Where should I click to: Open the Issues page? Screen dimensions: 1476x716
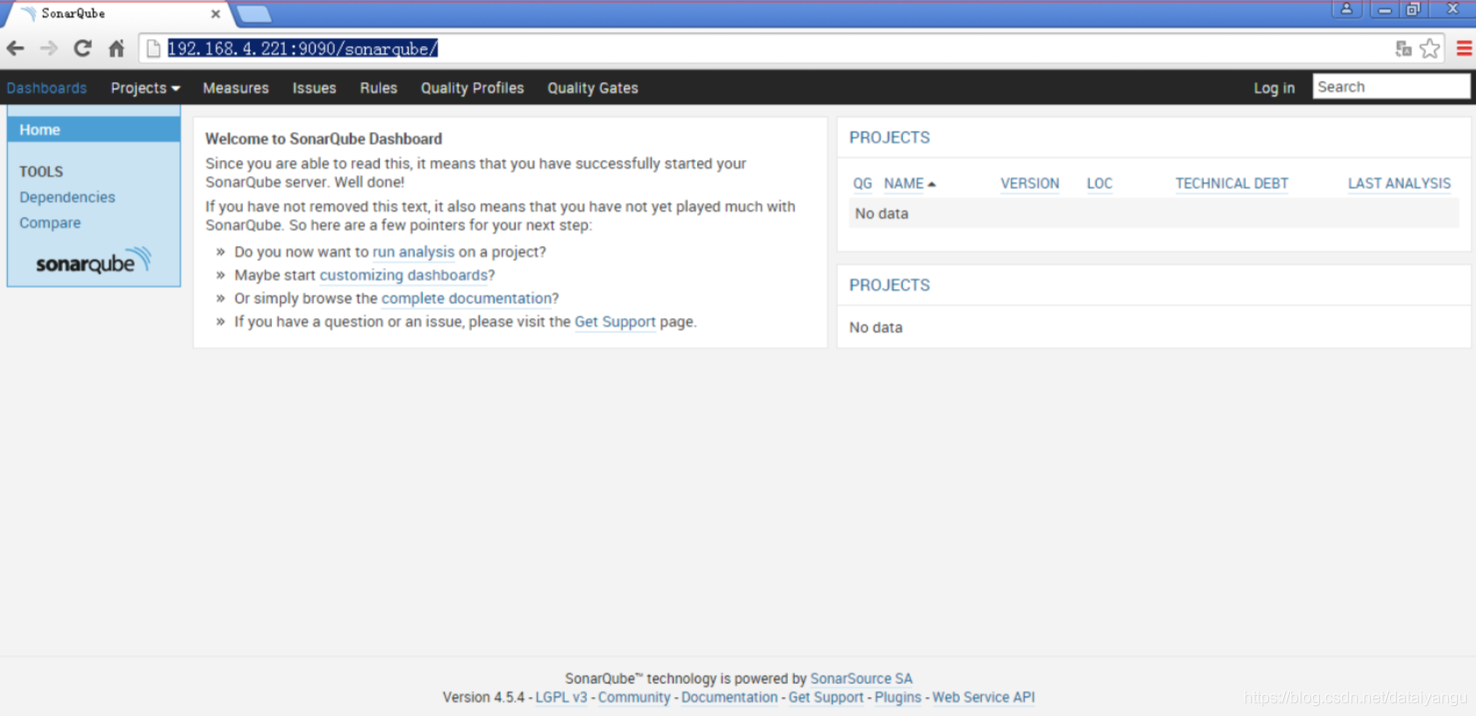coord(314,88)
